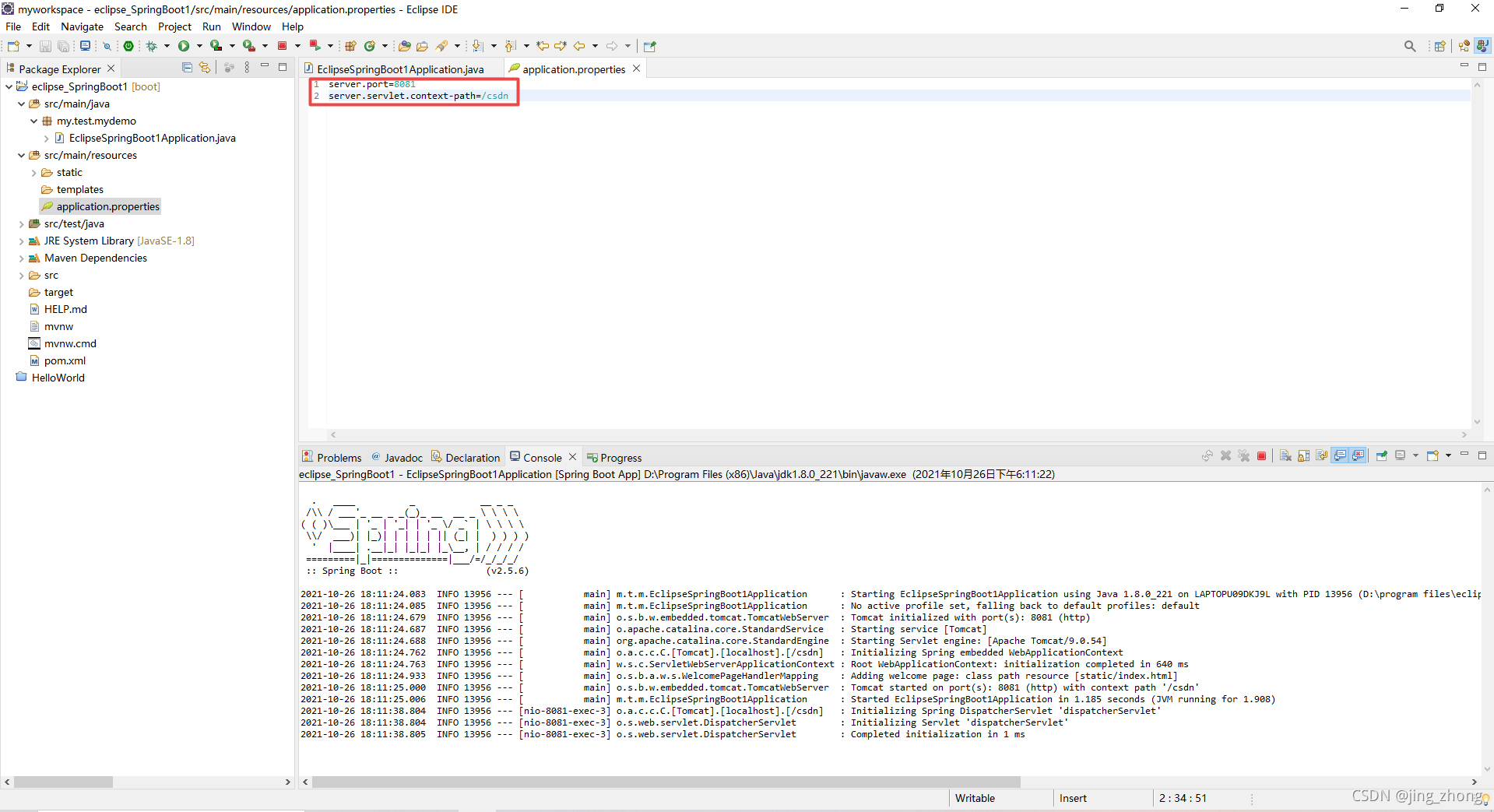1494x812 pixels.
Task: Click the Run External Tools icon
Action: click(248, 46)
